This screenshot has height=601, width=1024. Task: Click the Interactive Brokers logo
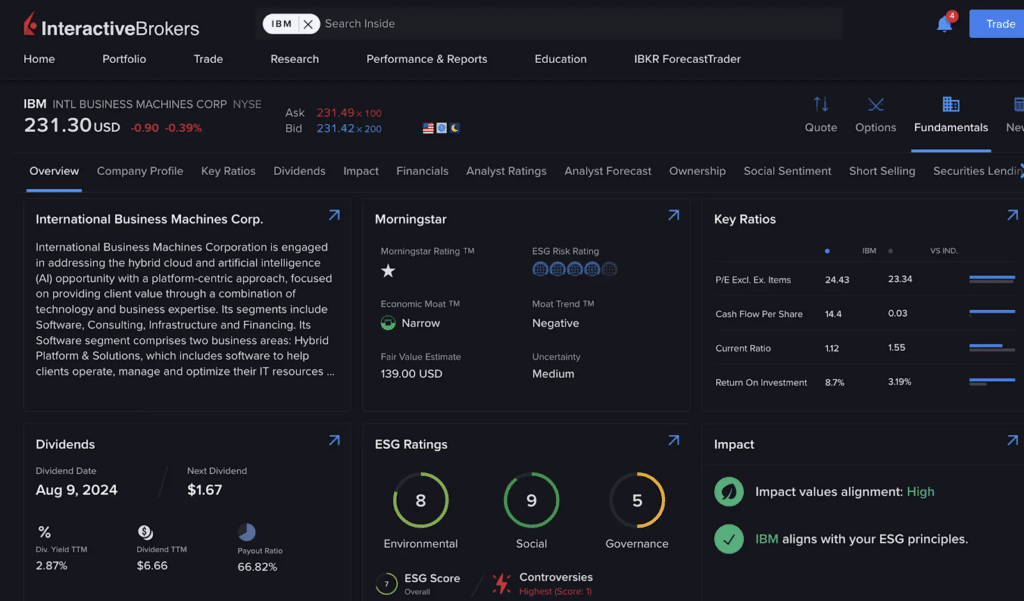pyautogui.click(x=111, y=25)
